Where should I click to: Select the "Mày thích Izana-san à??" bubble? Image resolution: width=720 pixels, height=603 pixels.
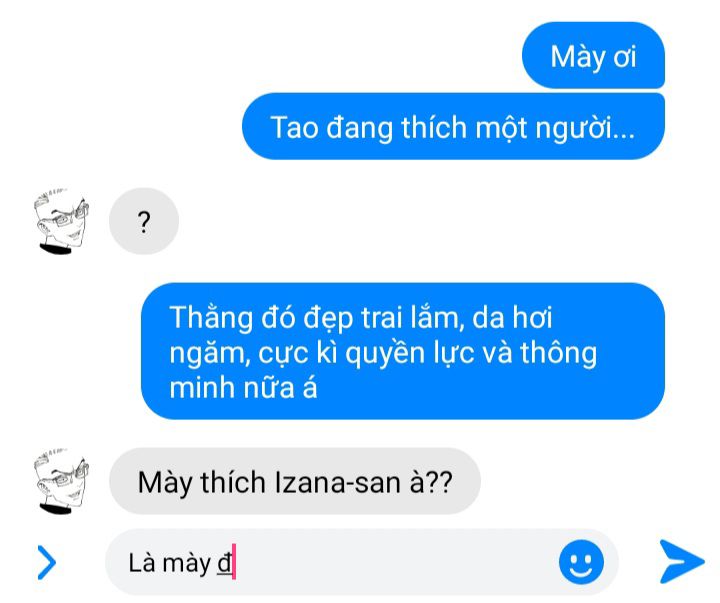pos(295,481)
